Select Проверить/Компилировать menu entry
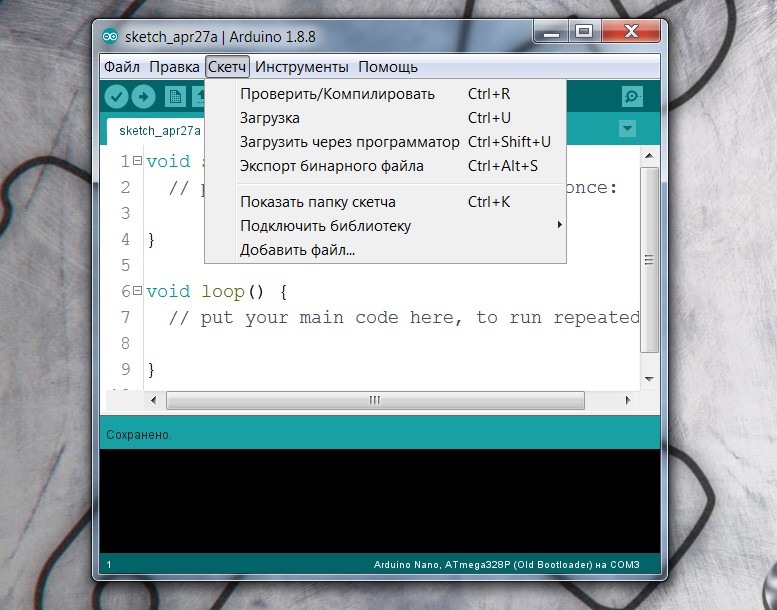 [x=386, y=94]
